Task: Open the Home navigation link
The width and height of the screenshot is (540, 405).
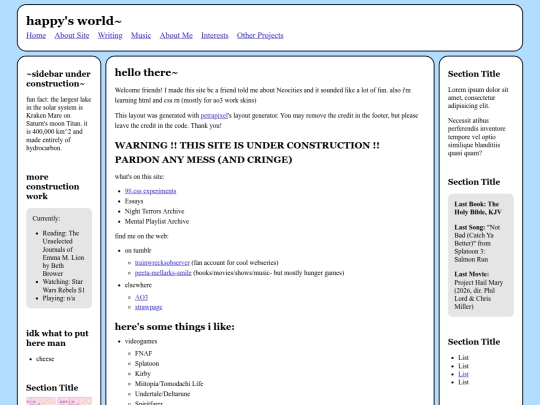Action: pos(36,35)
